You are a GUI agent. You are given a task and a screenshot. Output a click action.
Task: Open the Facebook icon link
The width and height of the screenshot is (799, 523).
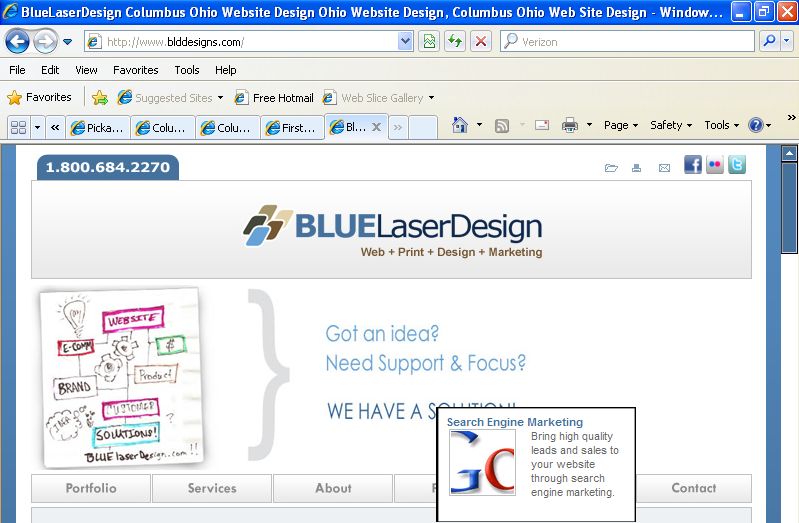coord(693,165)
